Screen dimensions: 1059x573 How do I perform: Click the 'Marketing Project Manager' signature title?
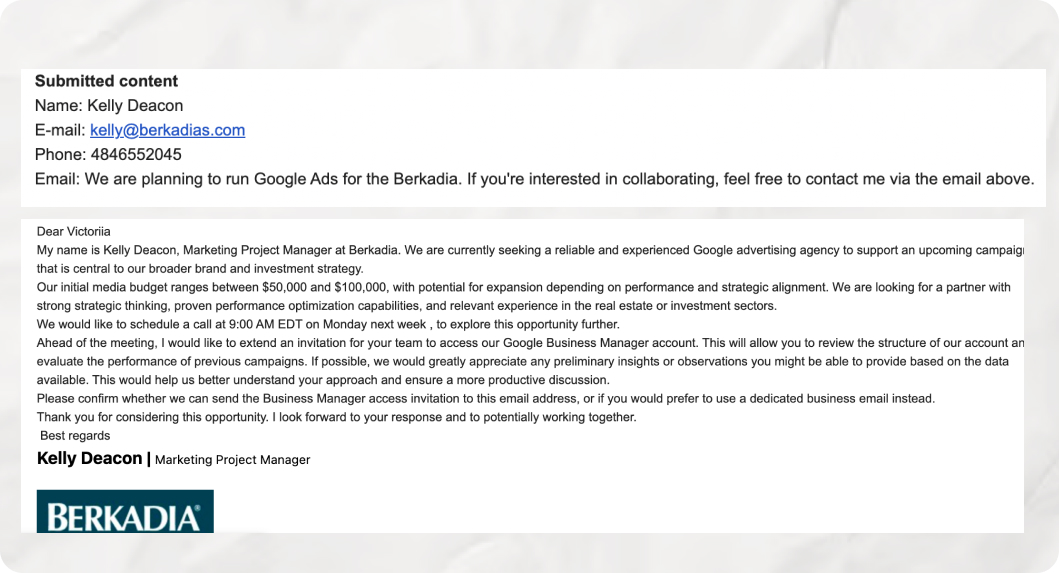point(232,460)
